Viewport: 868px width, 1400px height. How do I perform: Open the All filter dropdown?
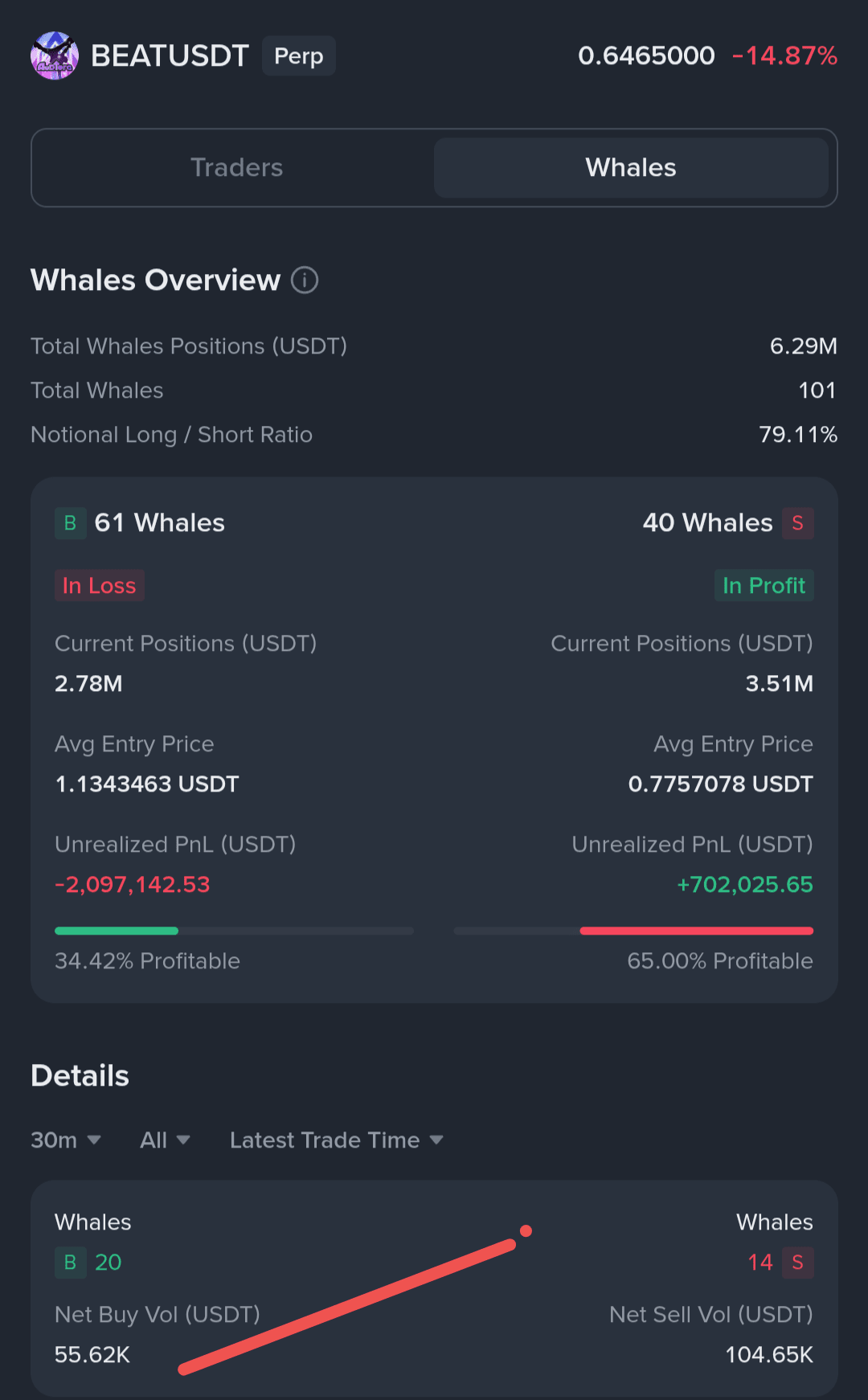coord(165,1140)
